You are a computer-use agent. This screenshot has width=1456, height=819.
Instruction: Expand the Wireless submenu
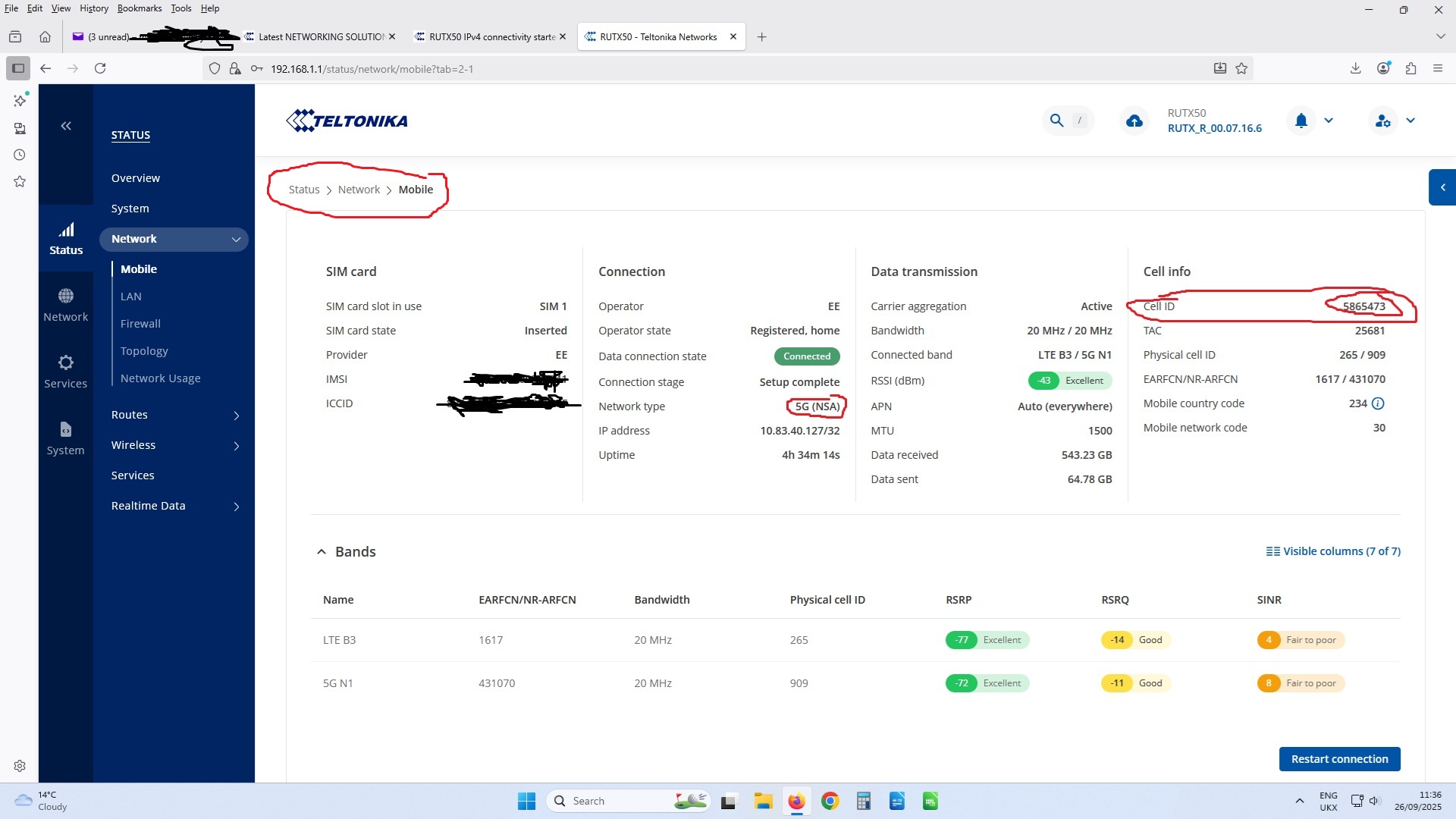236,446
